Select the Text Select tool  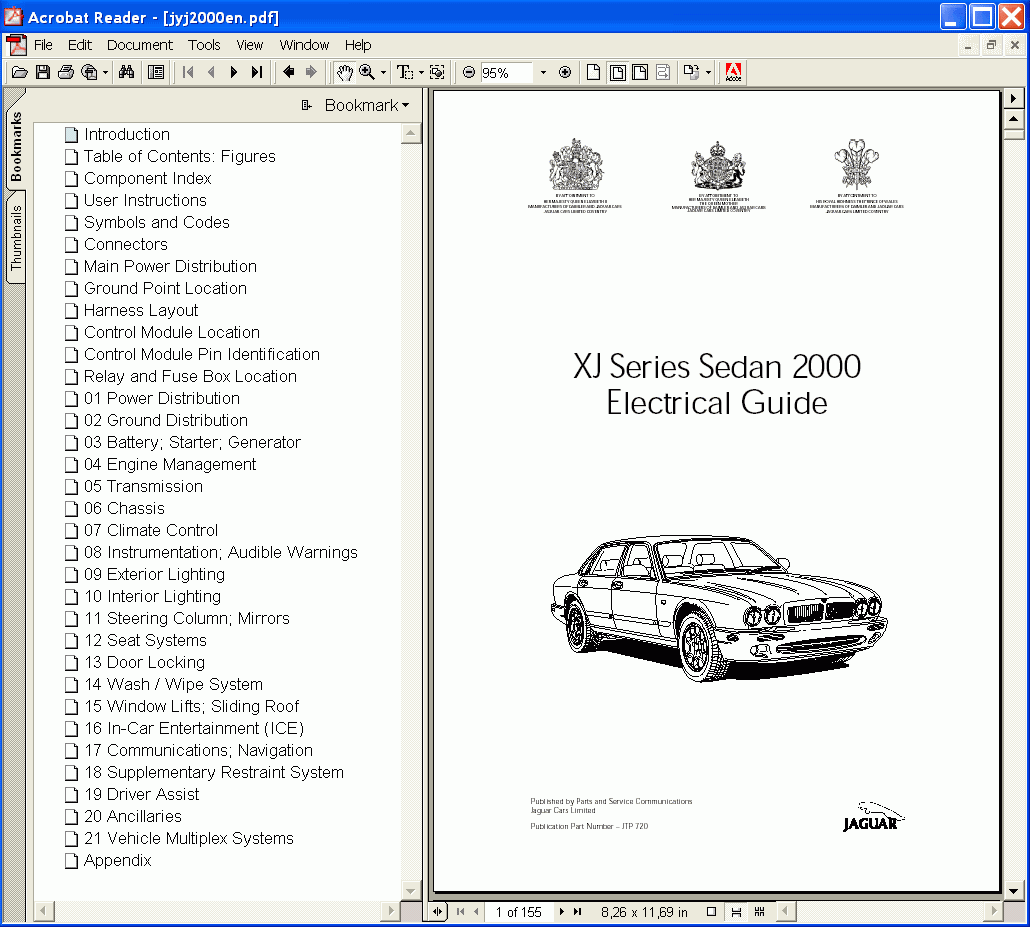click(405, 72)
